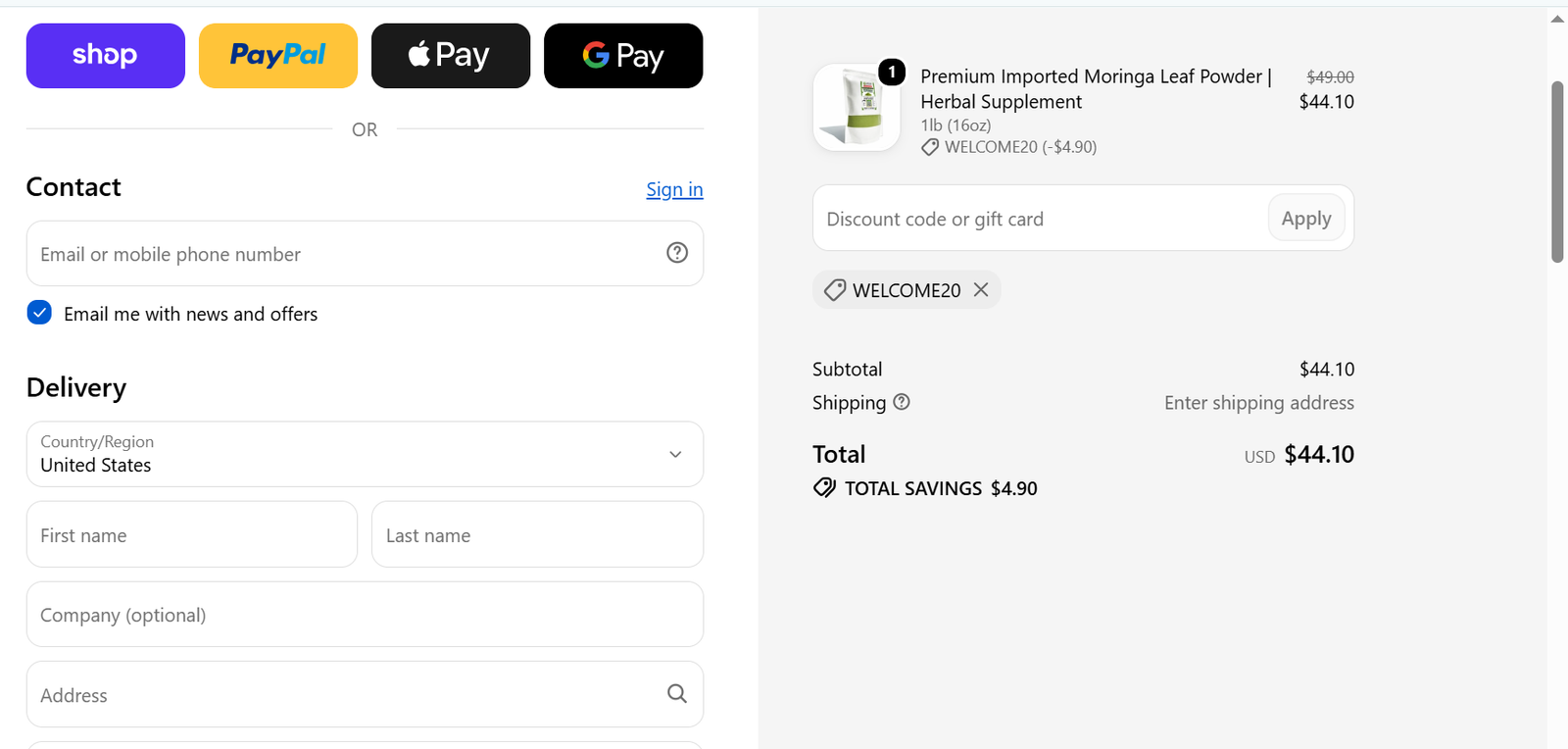Click the scrollbar up arrow
The image size is (1568, 749).
point(1557,19)
